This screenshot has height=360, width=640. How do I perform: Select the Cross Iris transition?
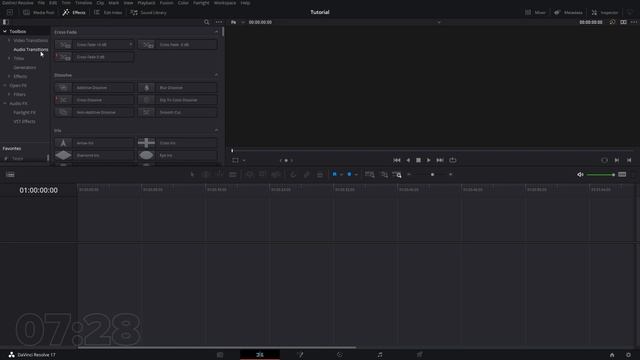178,143
